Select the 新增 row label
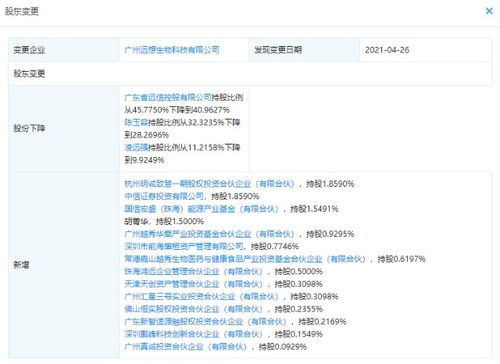The height and width of the screenshot is (364, 500). coord(21,265)
